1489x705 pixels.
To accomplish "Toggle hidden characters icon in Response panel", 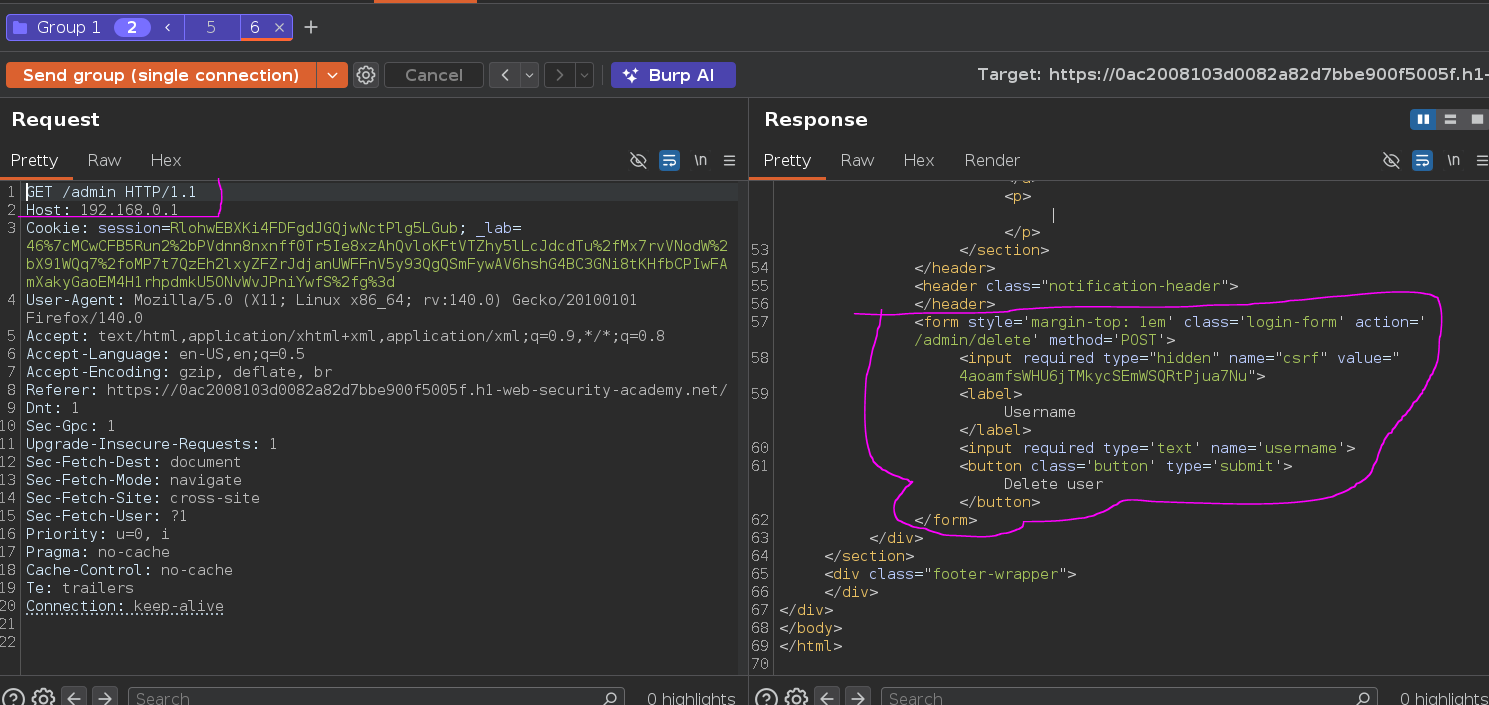I will (x=1391, y=161).
